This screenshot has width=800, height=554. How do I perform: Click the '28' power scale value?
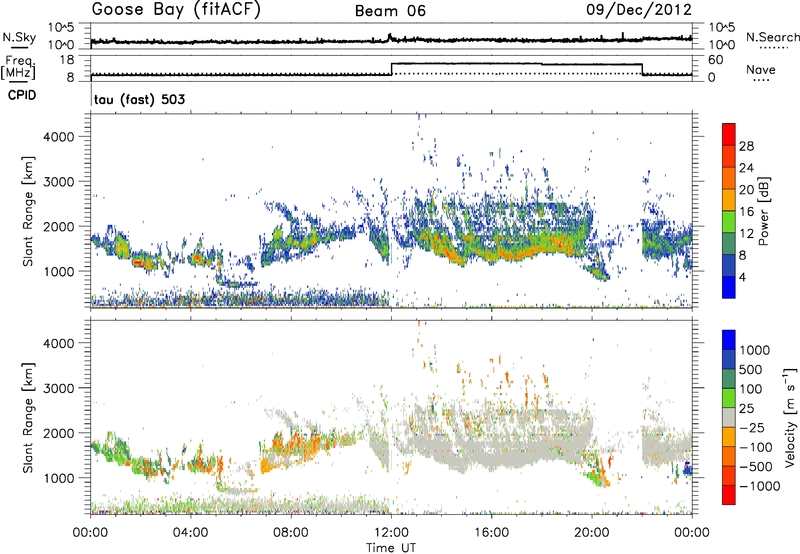(746, 146)
